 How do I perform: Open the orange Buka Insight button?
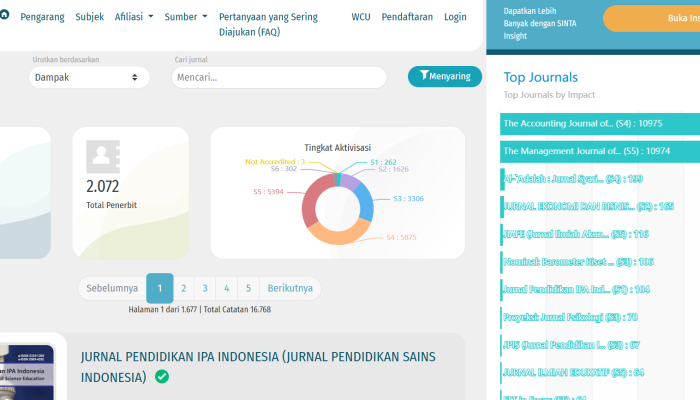click(652, 18)
